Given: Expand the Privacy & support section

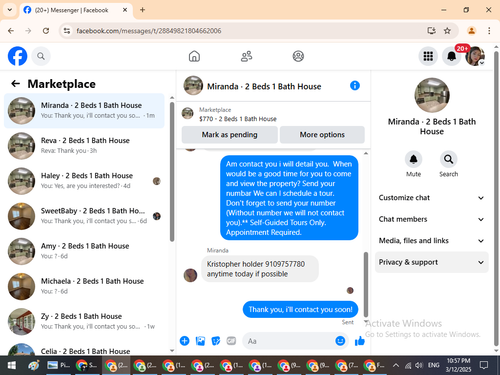Looking at the screenshot, I should (x=432, y=262).
